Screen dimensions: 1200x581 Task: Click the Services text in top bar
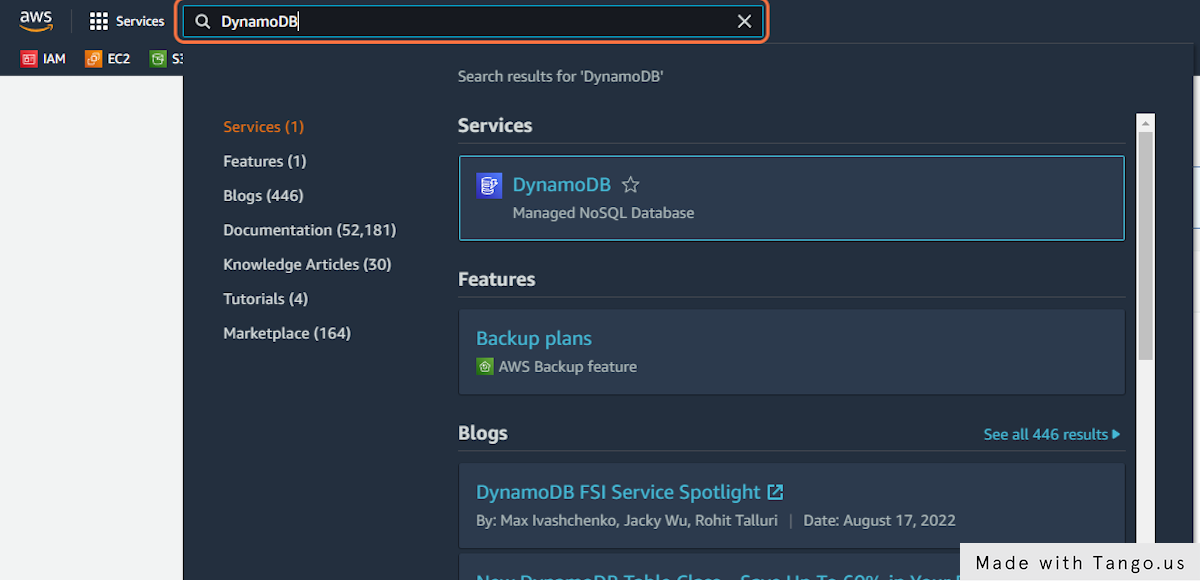point(140,21)
